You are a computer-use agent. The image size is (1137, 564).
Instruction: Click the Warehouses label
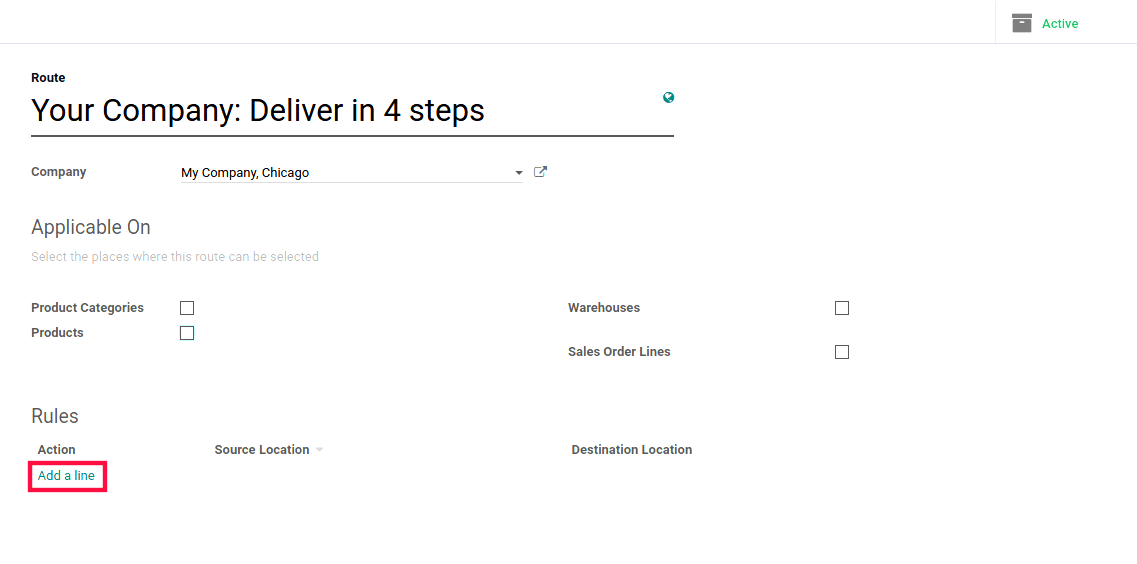point(604,307)
